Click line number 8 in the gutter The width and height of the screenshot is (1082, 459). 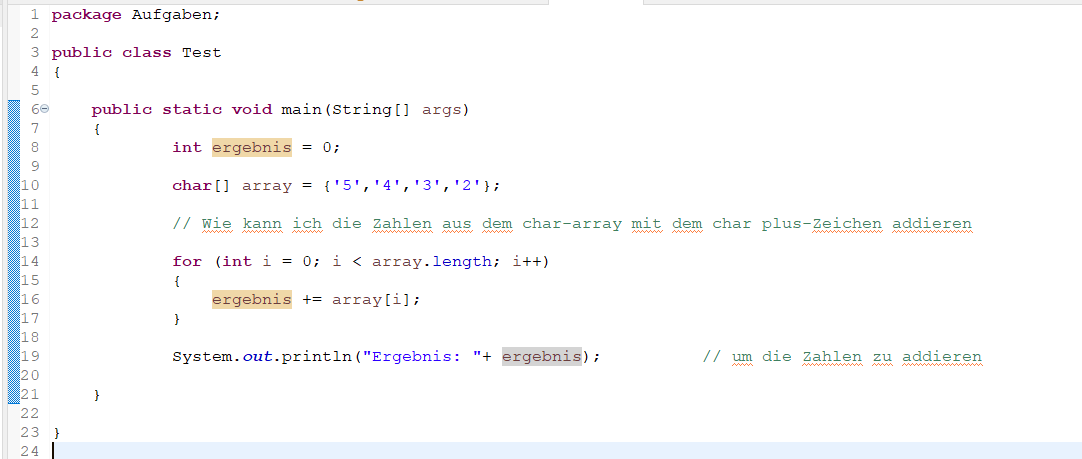pyautogui.click(x=34, y=147)
